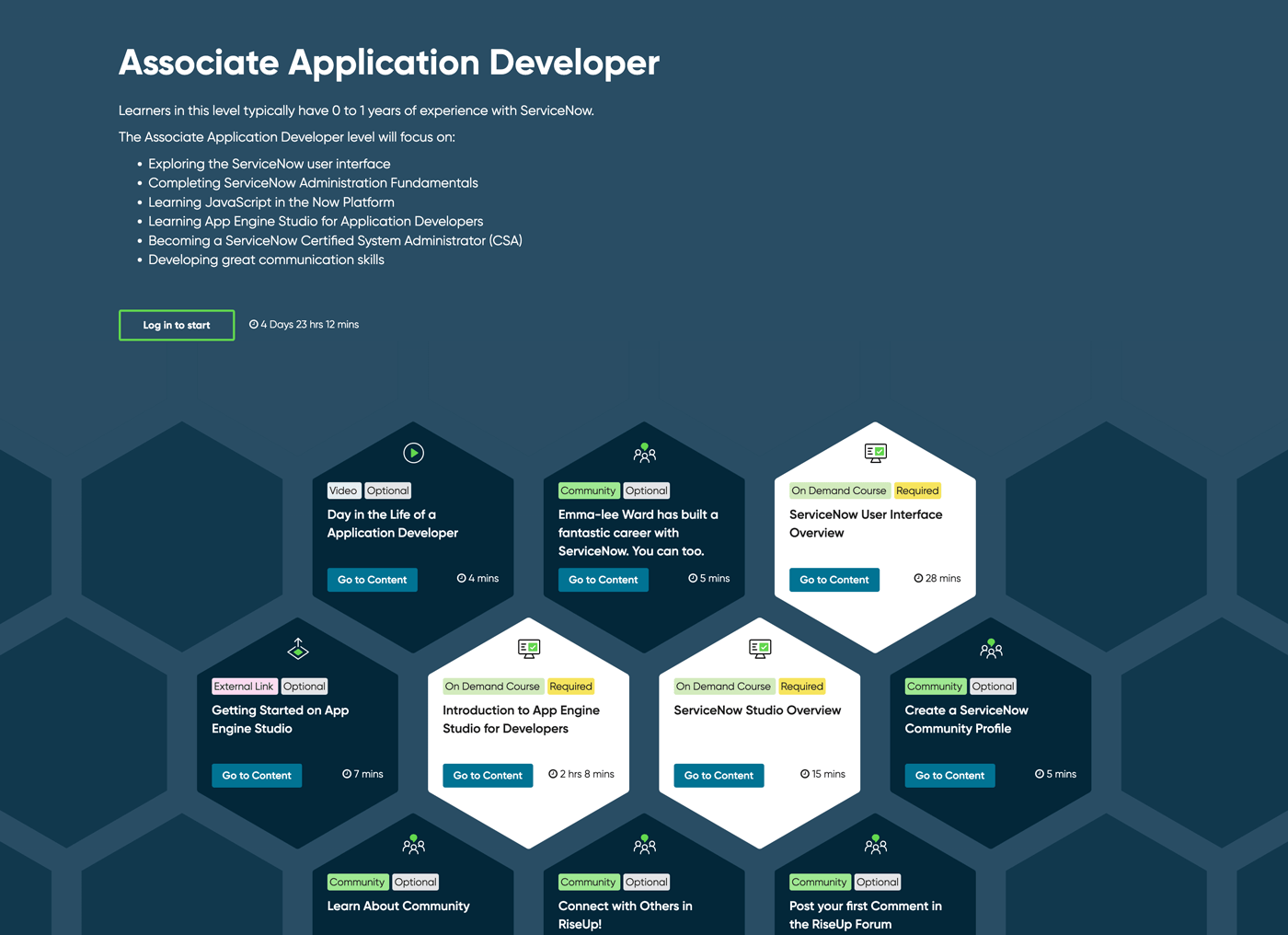Click Community tag on Post your first Comment card
This screenshot has width=1288, height=935.
(x=820, y=882)
